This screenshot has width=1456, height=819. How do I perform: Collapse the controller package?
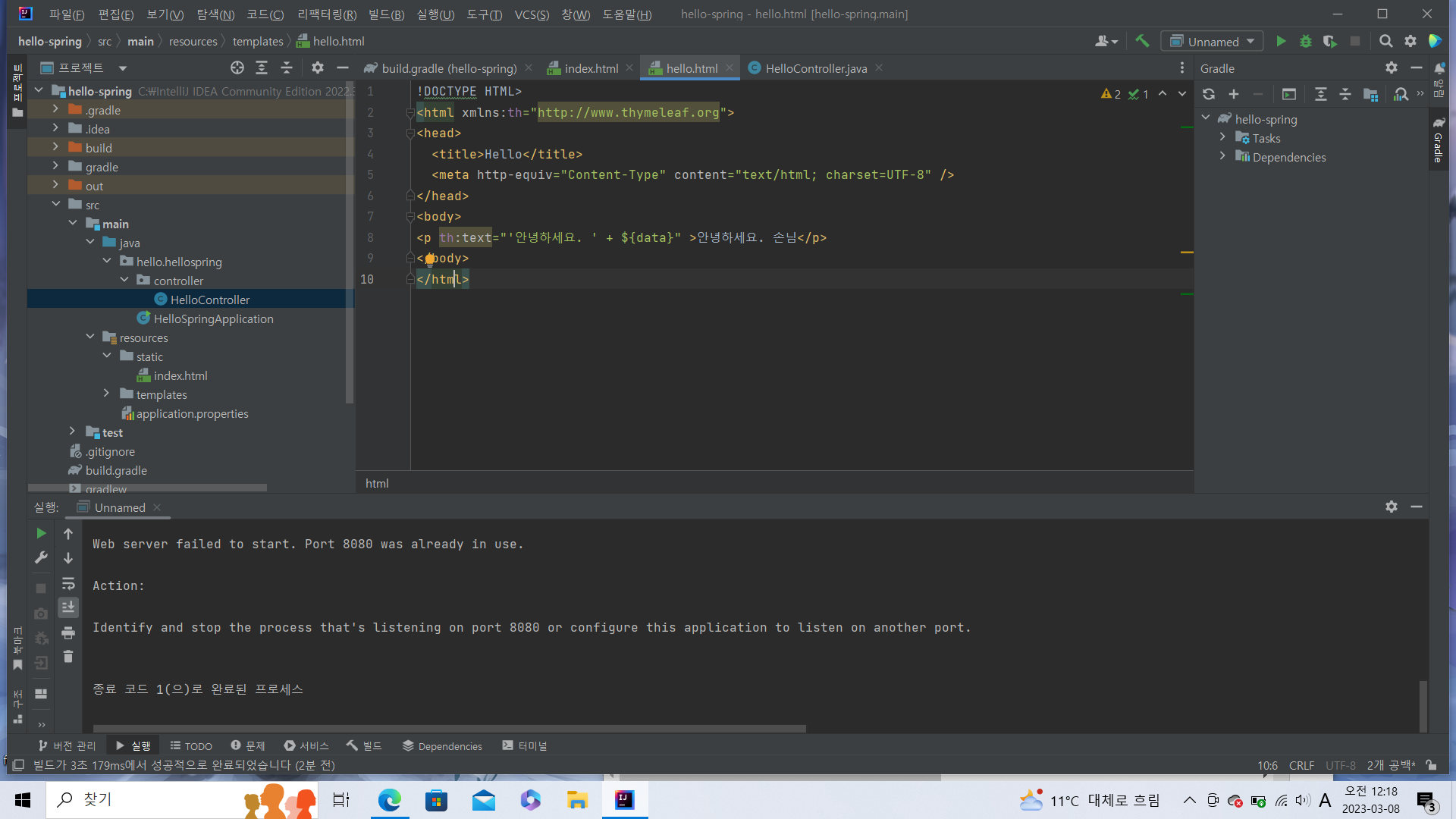124,280
